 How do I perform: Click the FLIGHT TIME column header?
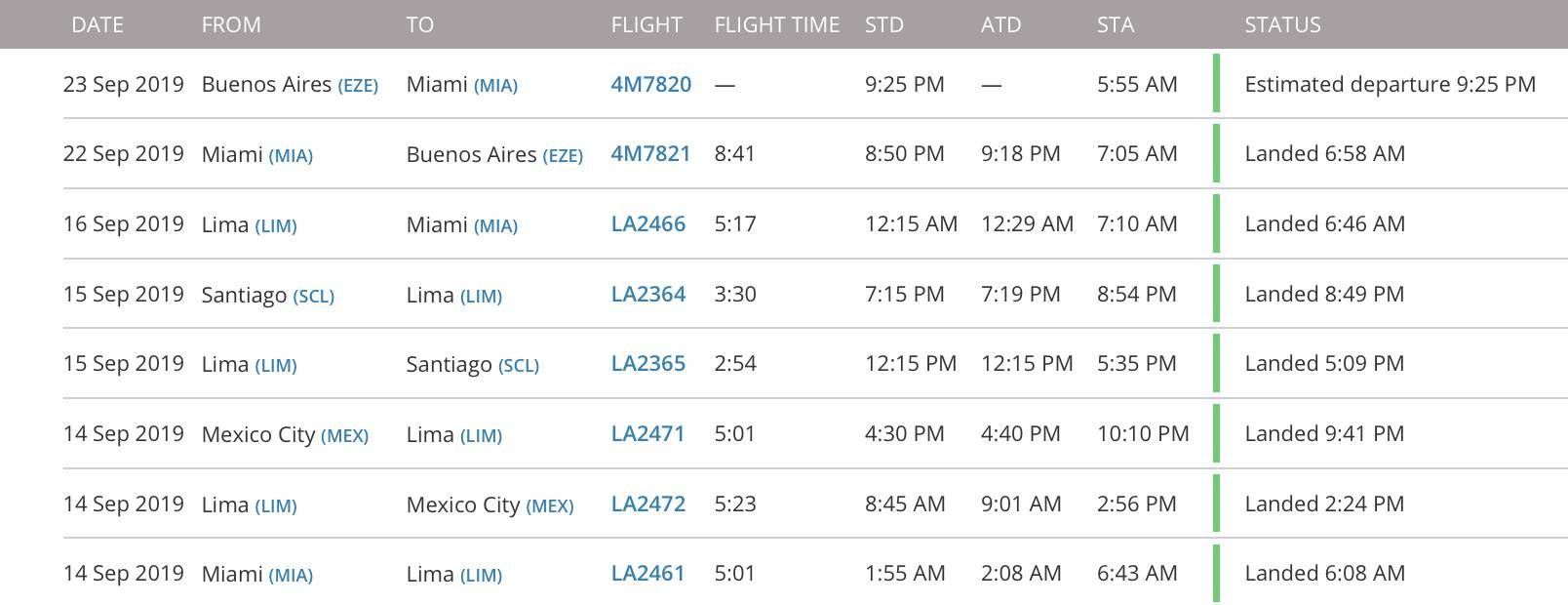777,25
